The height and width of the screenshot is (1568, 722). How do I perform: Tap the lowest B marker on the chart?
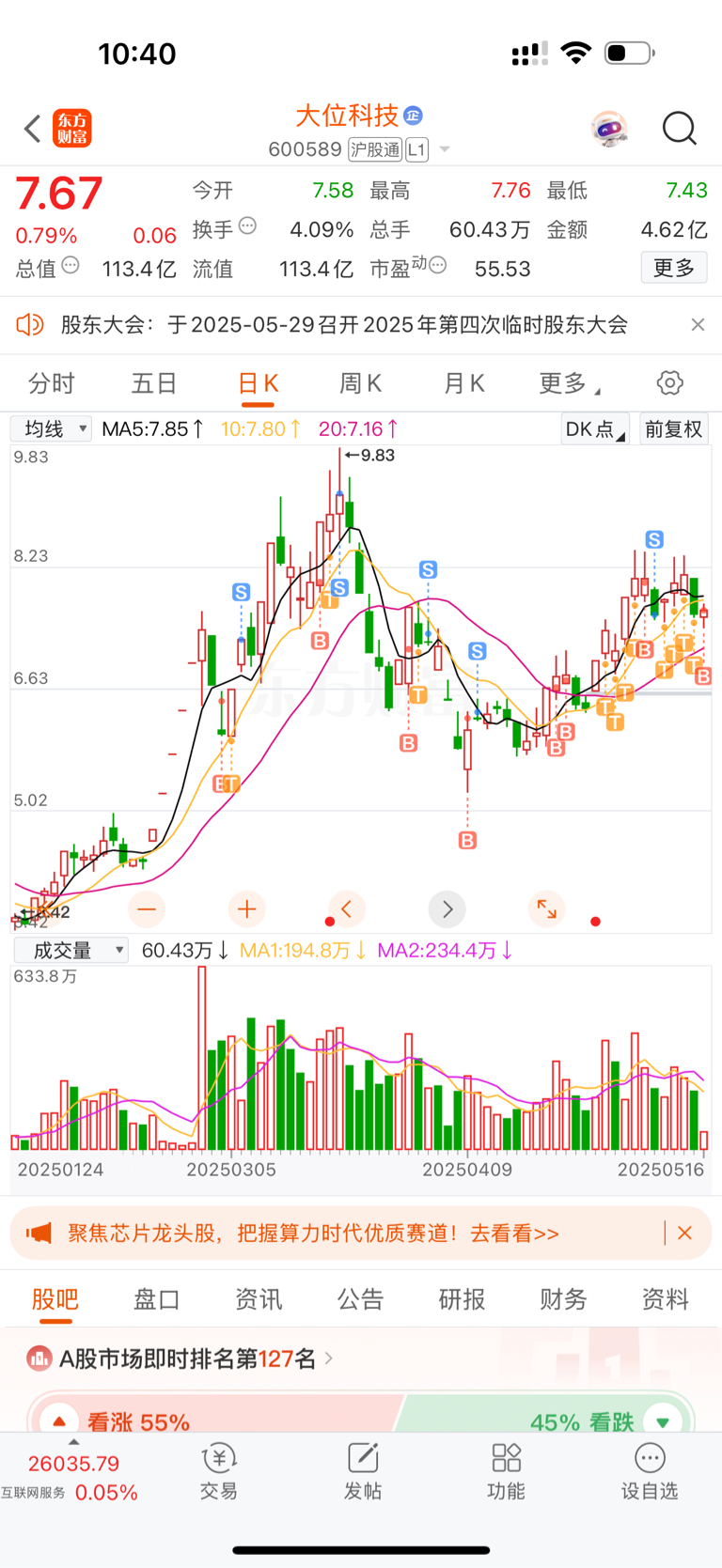tap(467, 840)
